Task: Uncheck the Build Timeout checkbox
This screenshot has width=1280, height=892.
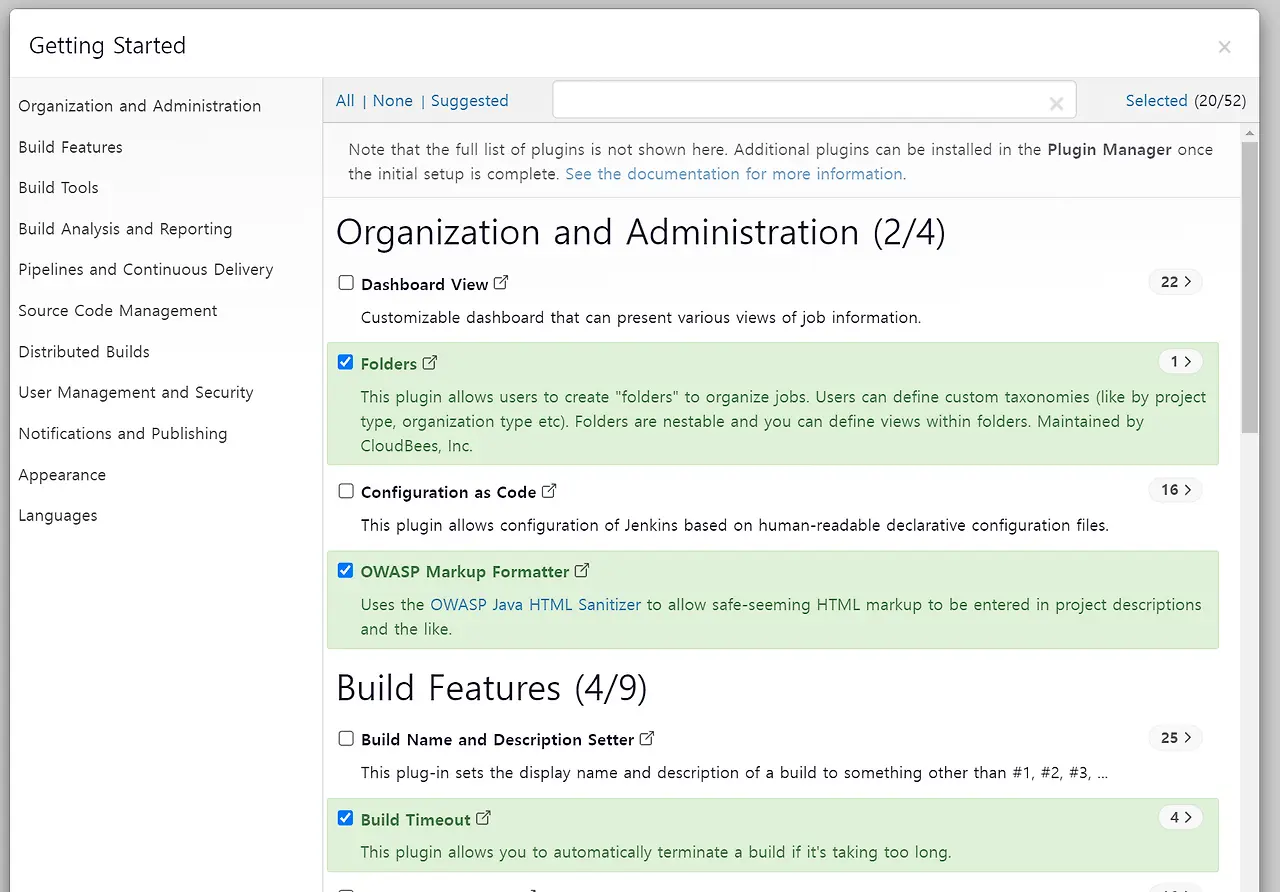Action: (346, 818)
